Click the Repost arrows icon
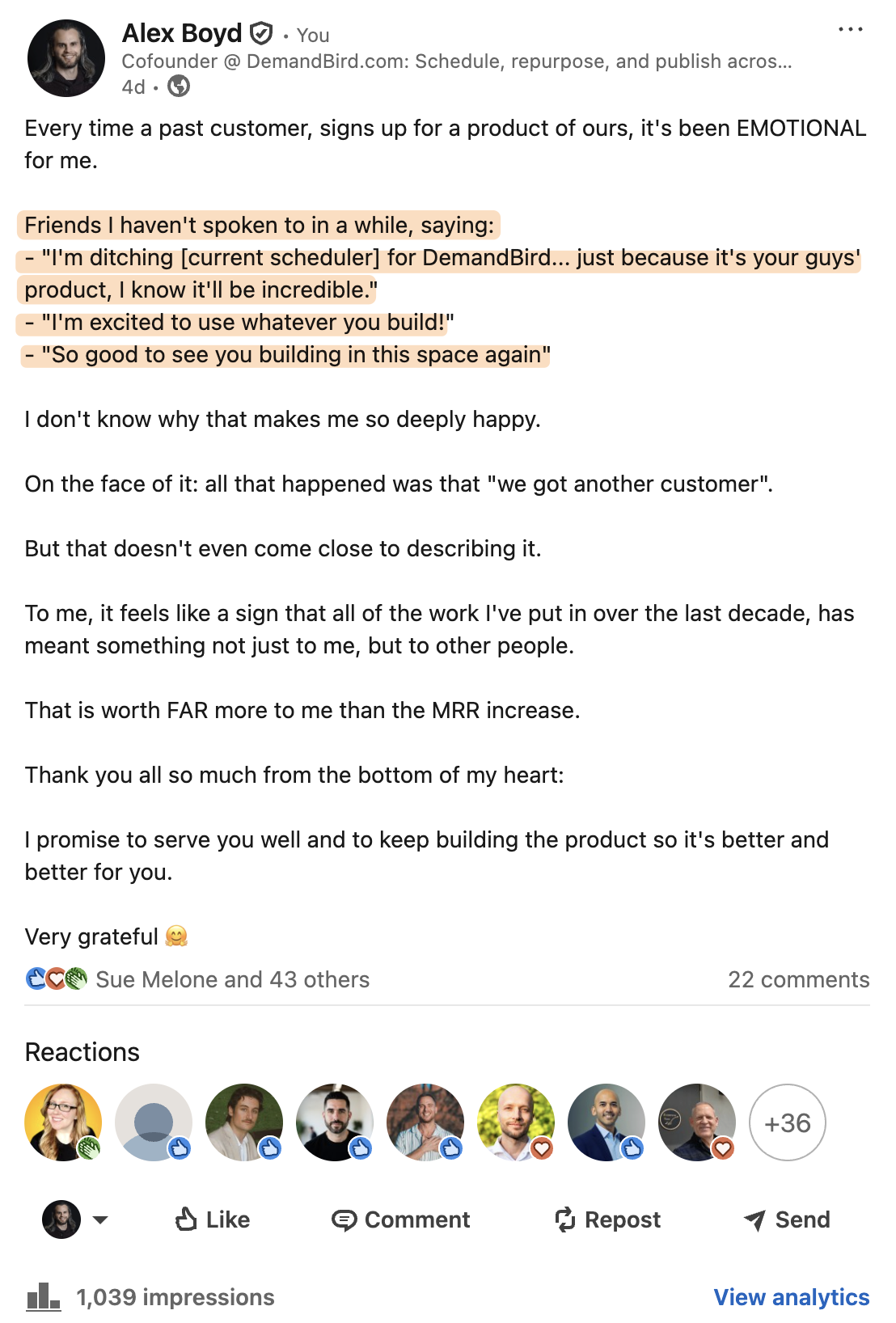Image resolution: width=896 pixels, height=1323 pixels. [x=567, y=1219]
